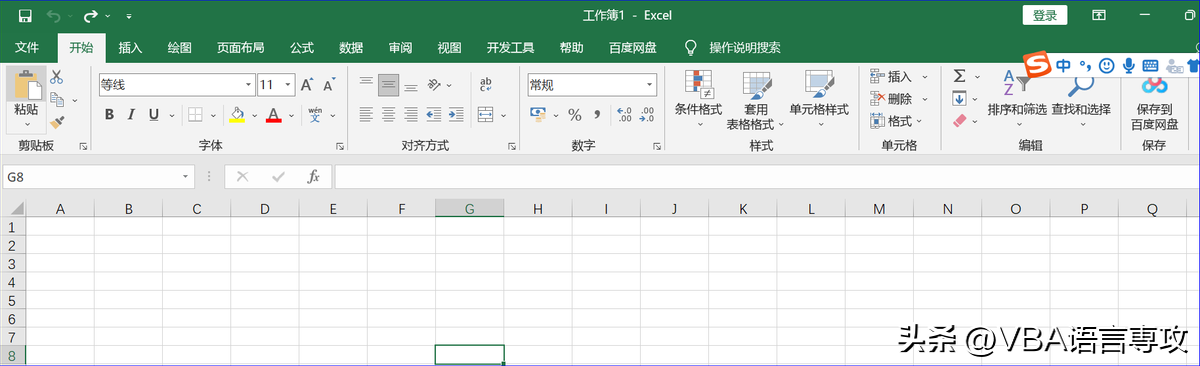Open the number format dropdown (常规)
This screenshot has width=1200, height=366.
pos(648,85)
